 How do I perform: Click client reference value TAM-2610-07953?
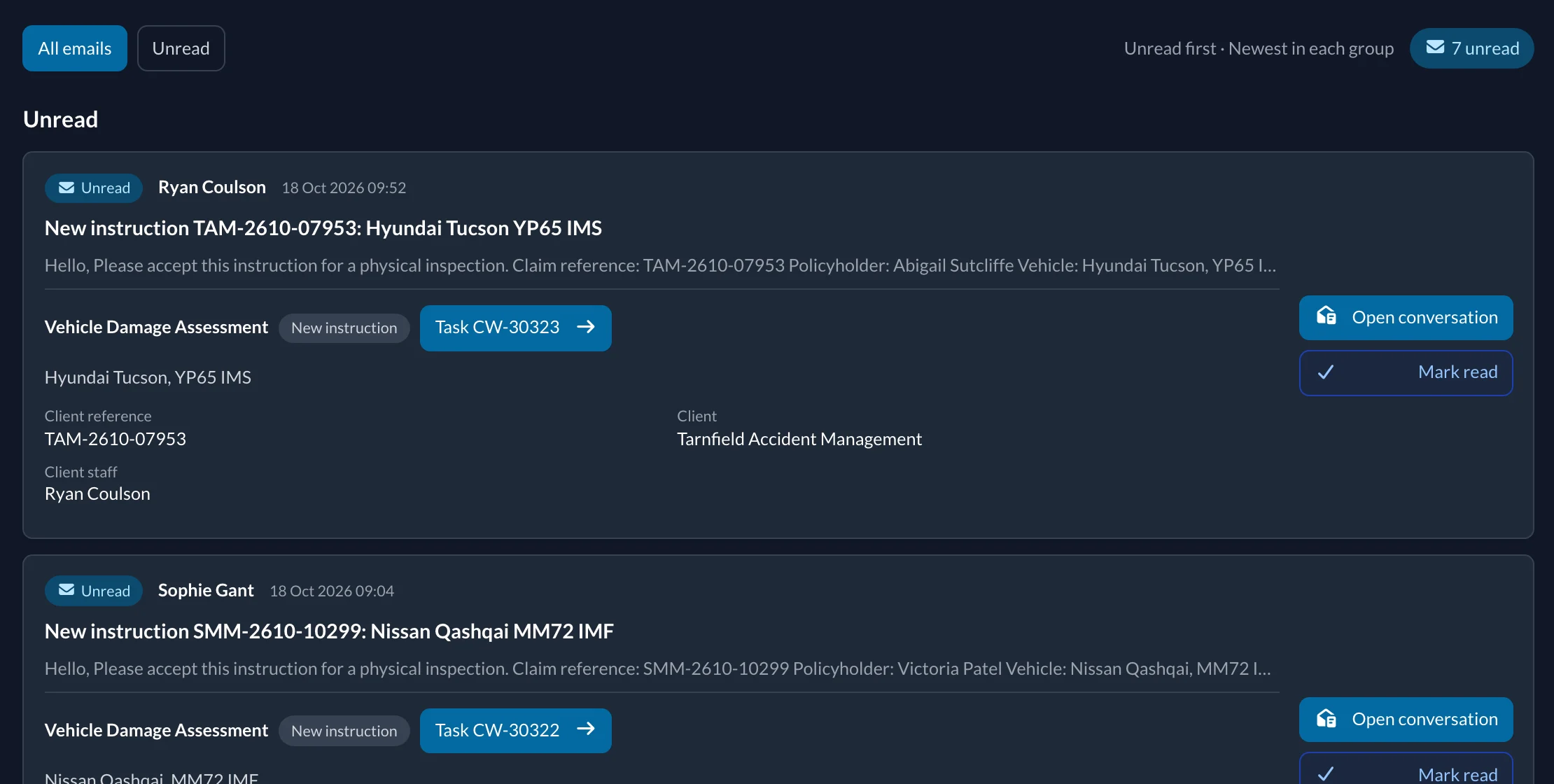click(115, 439)
